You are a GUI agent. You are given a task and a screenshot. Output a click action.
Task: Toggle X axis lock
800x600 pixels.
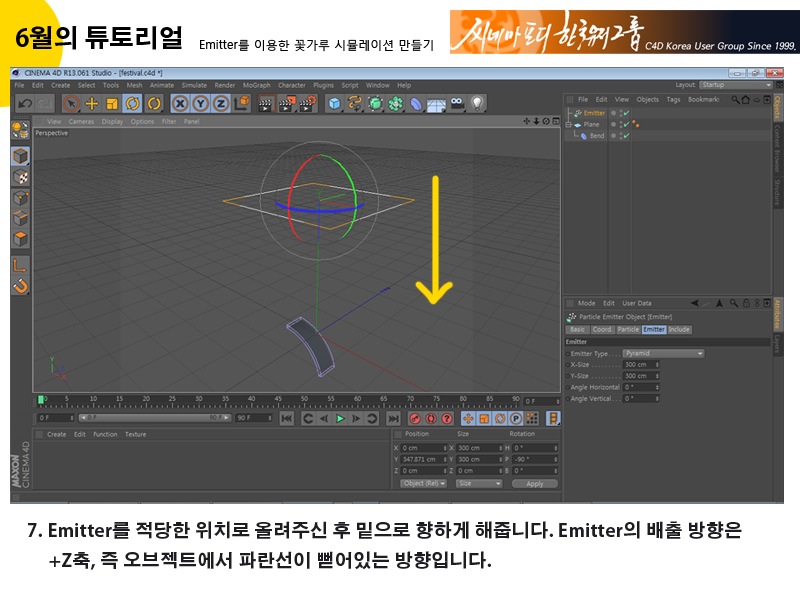pyautogui.click(x=180, y=104)
